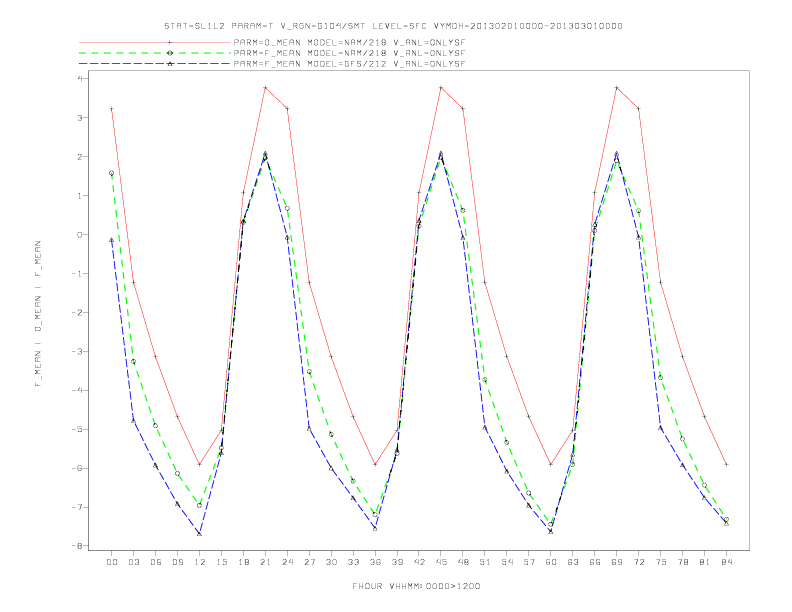
Task: Click x-axis tick label 72
Action: 638,562
